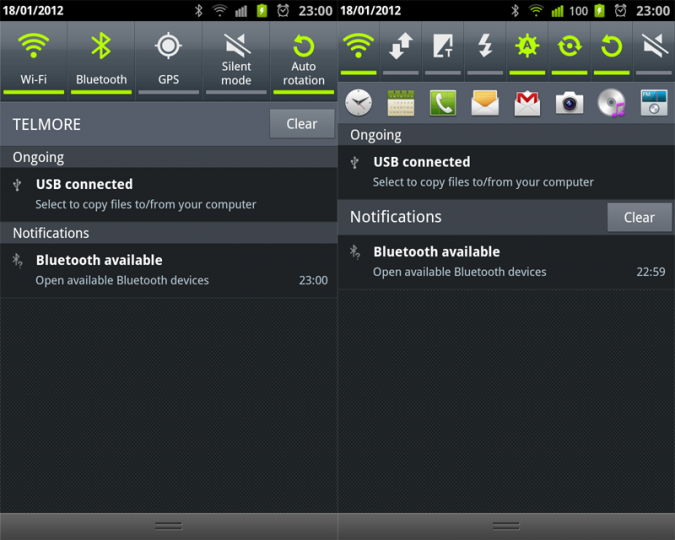Enable GPS in the left panel
675x540 pixels.
pyautogui.click(x=168, y=61)
